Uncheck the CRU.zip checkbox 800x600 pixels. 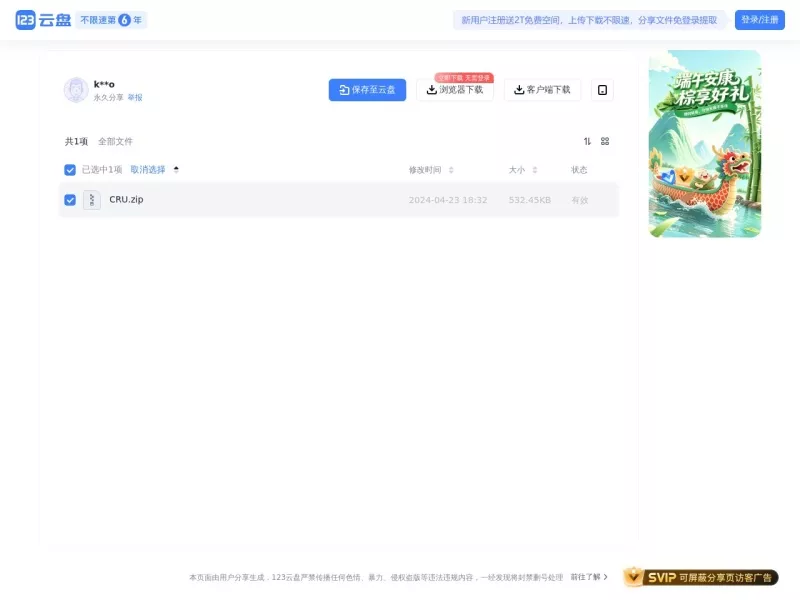[70, 200]
